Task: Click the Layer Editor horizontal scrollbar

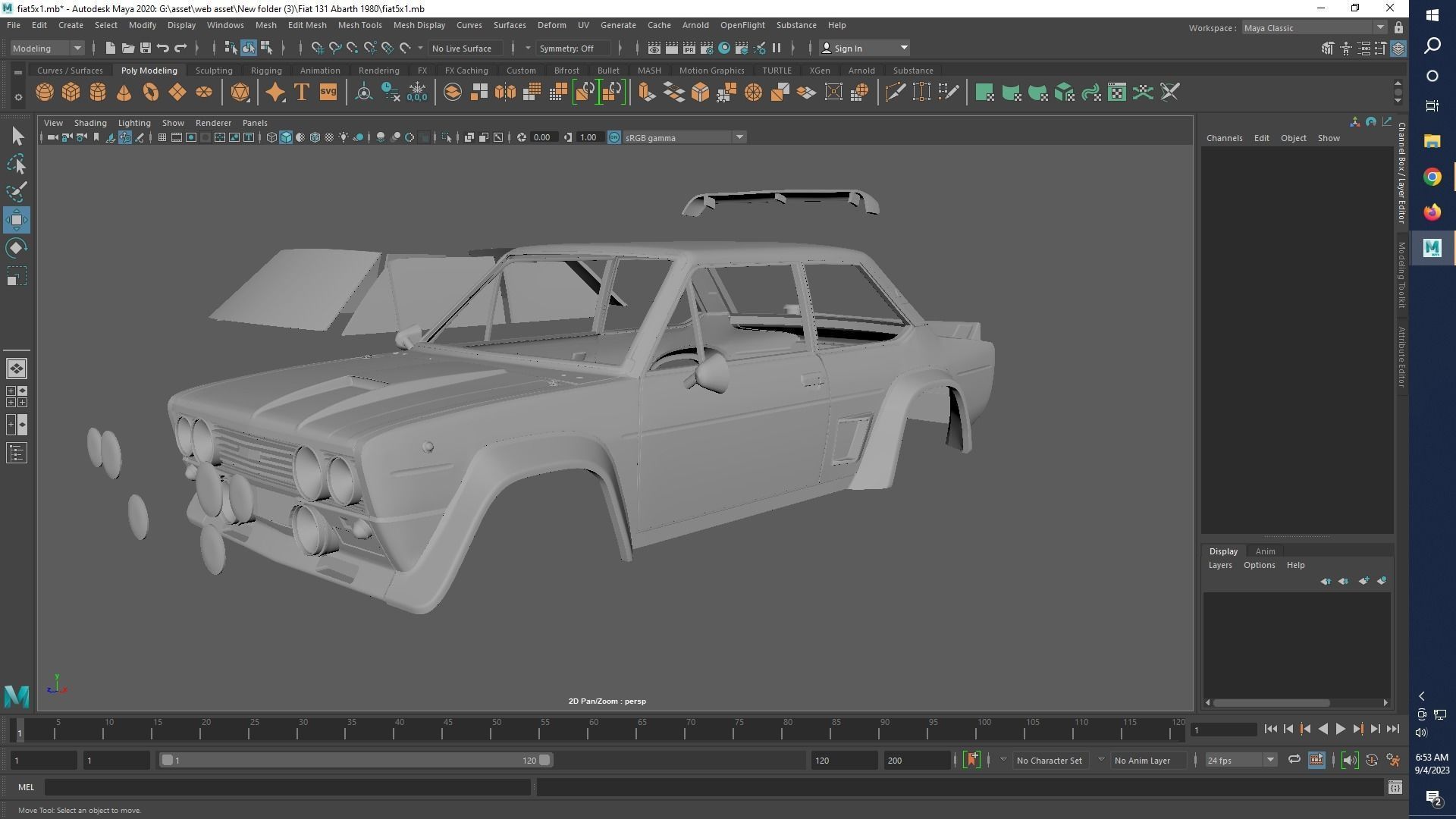Action: (x=1272, y=702)
